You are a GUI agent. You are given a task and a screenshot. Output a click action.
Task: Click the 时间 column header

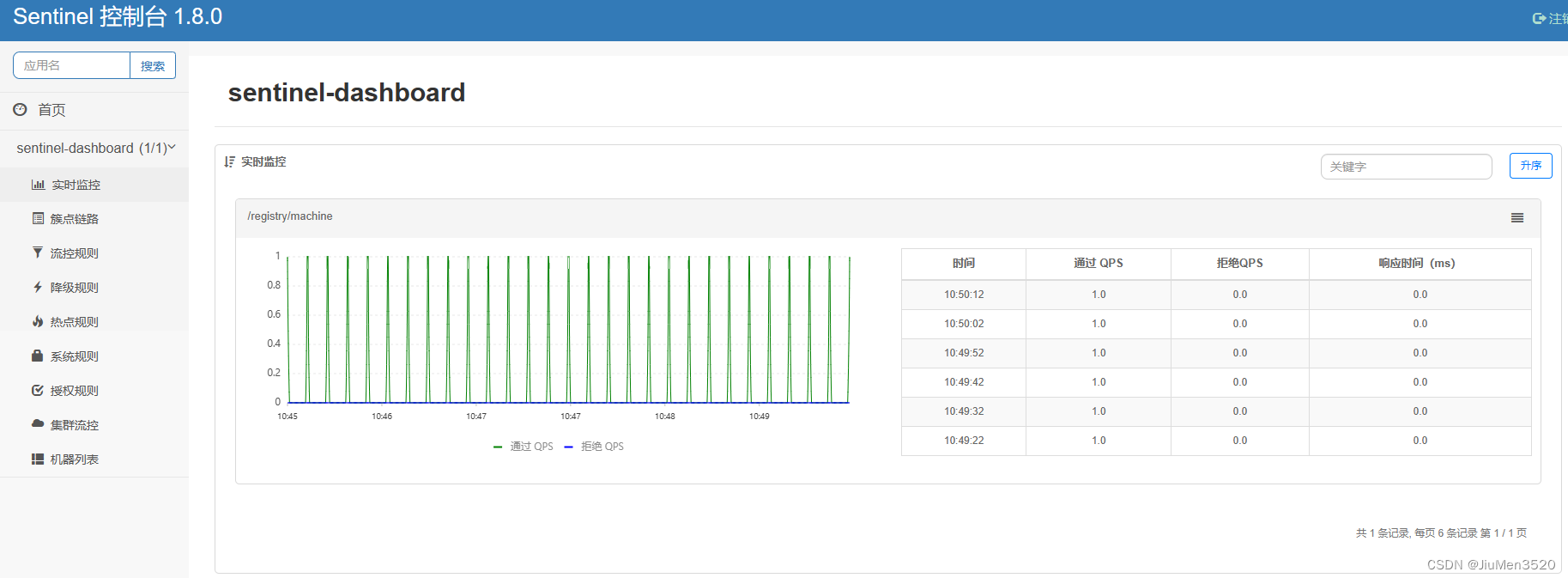point(964,263)
